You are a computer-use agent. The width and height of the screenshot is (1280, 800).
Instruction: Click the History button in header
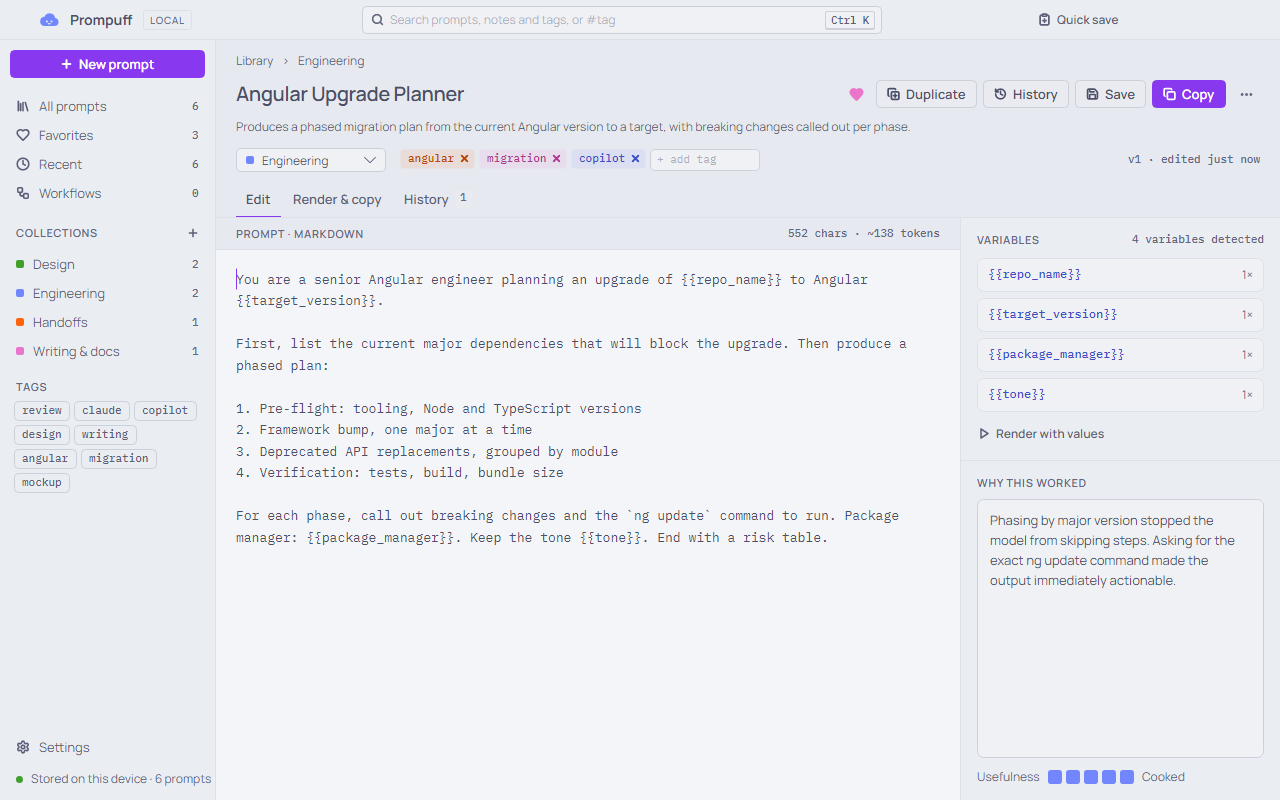1026,94
